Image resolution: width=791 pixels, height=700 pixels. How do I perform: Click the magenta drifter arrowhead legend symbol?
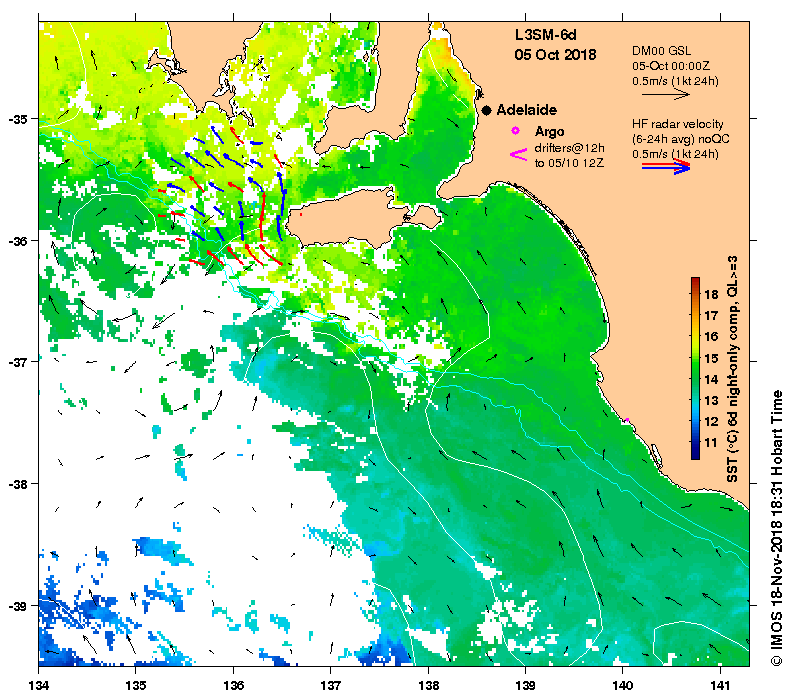(x=518, y=155)
